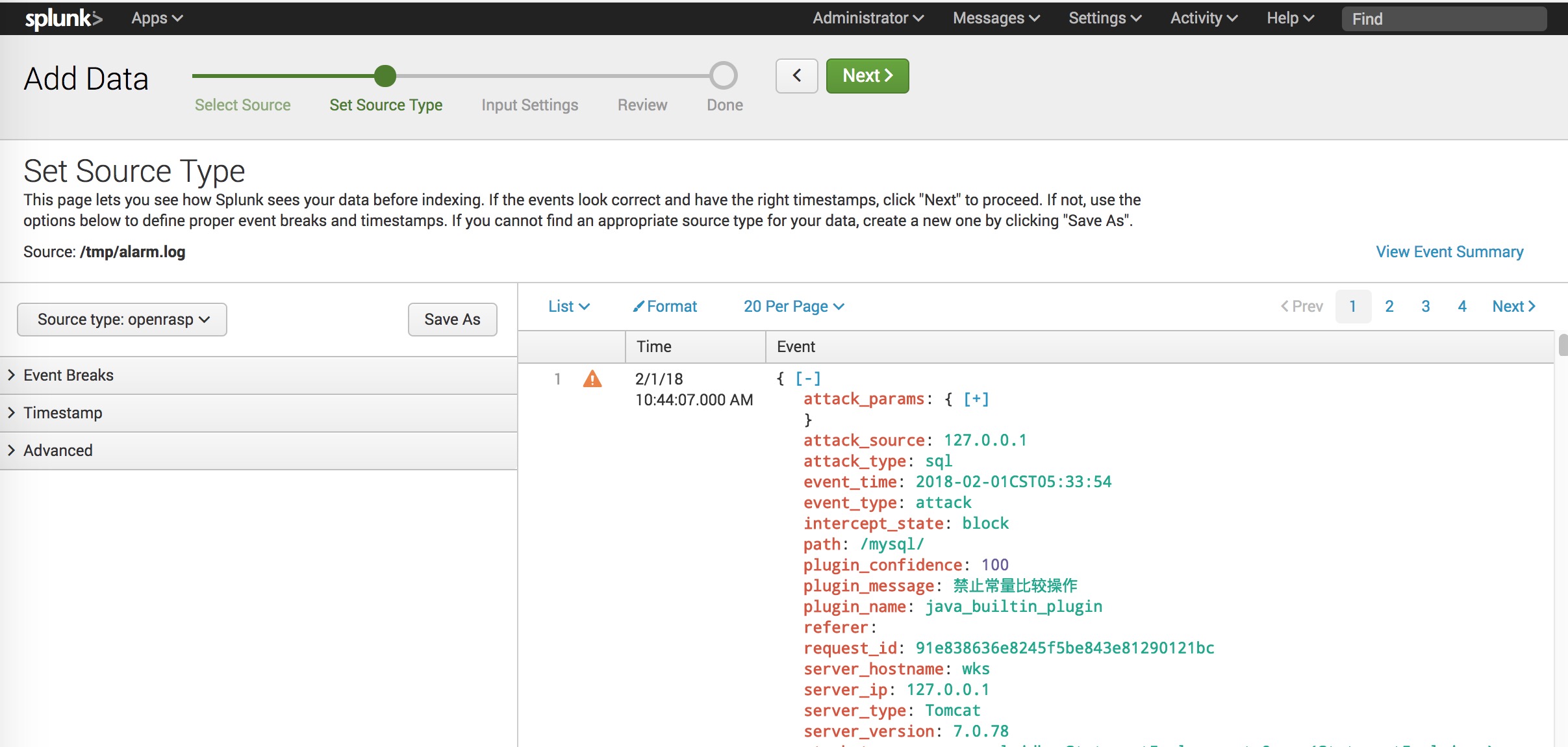Open the View Event Summary link
Screen dimensions: 1568x747
click(1449, 252)
